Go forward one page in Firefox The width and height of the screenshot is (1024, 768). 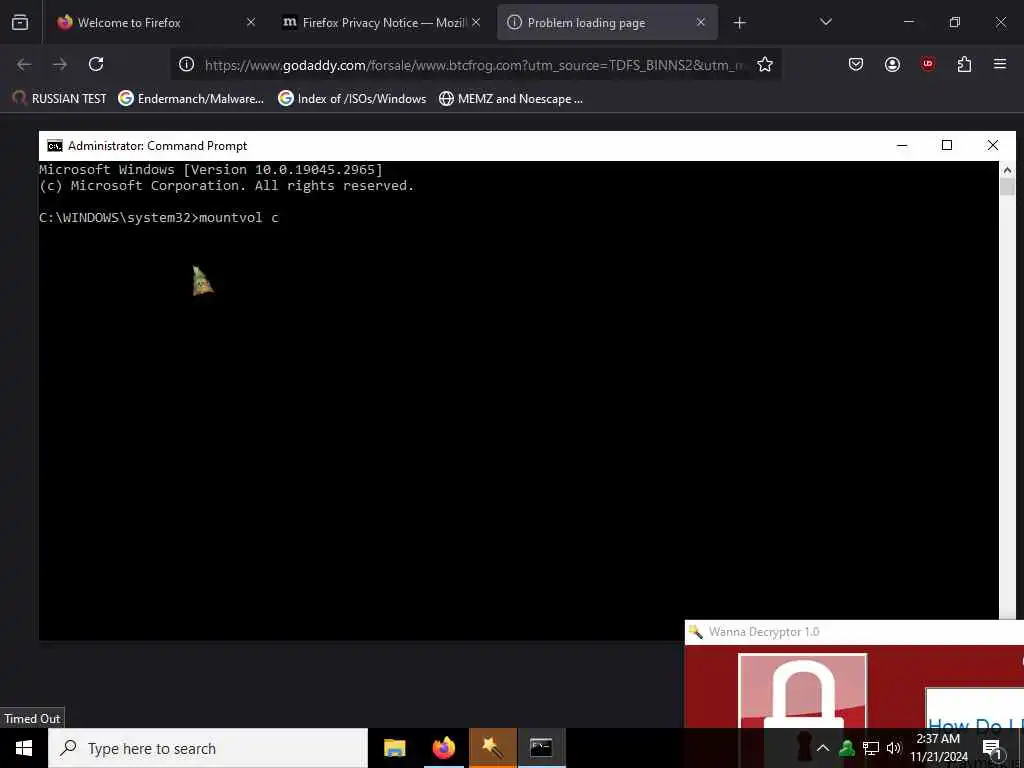point(60,64)
